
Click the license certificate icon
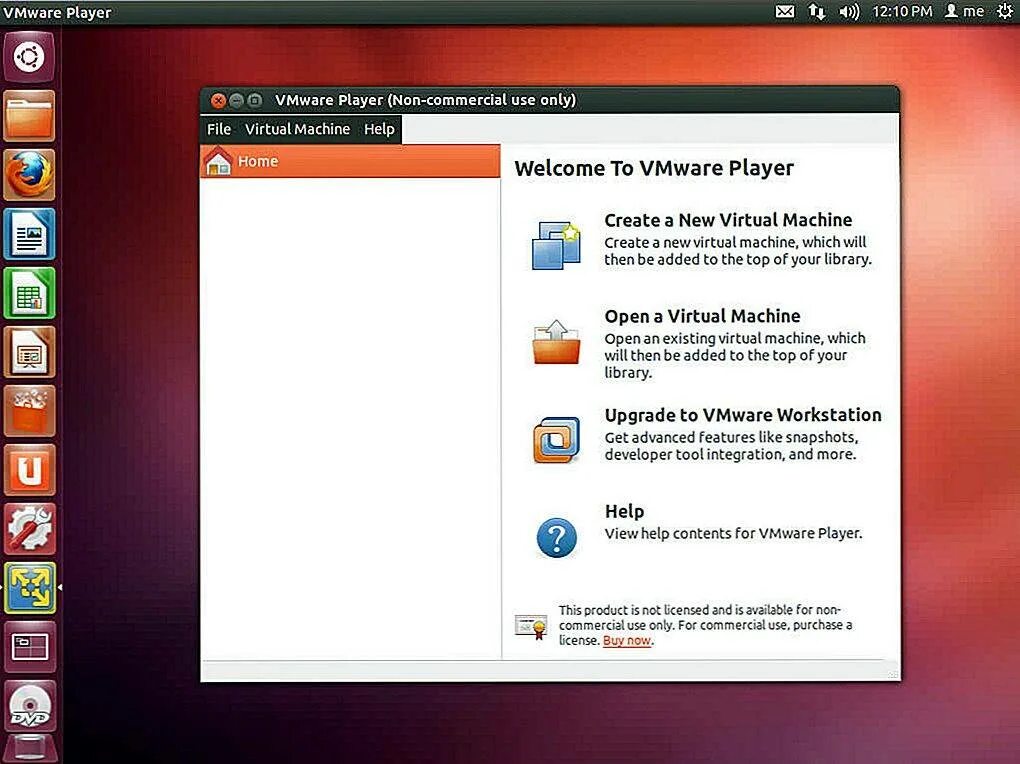click(531, 626)
